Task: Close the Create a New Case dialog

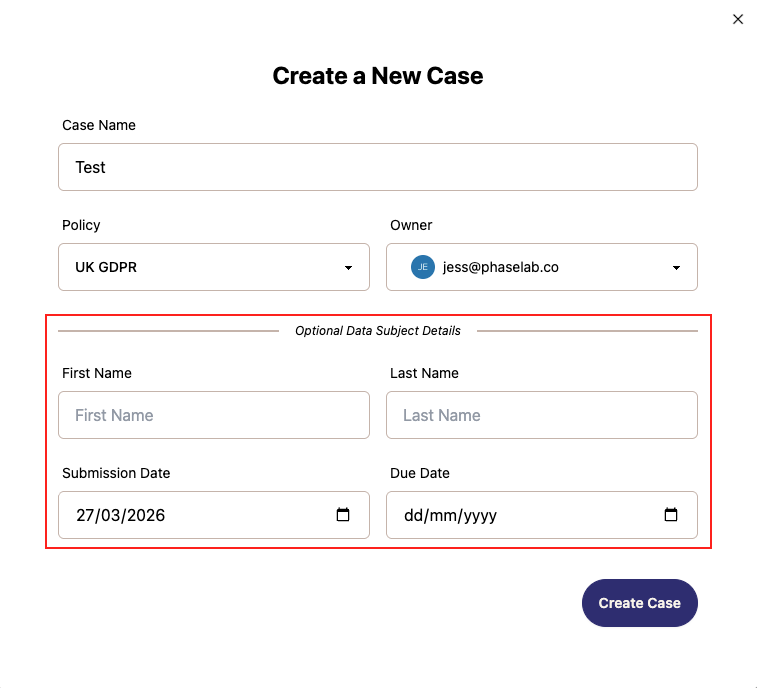Action: tap(737, 19)
